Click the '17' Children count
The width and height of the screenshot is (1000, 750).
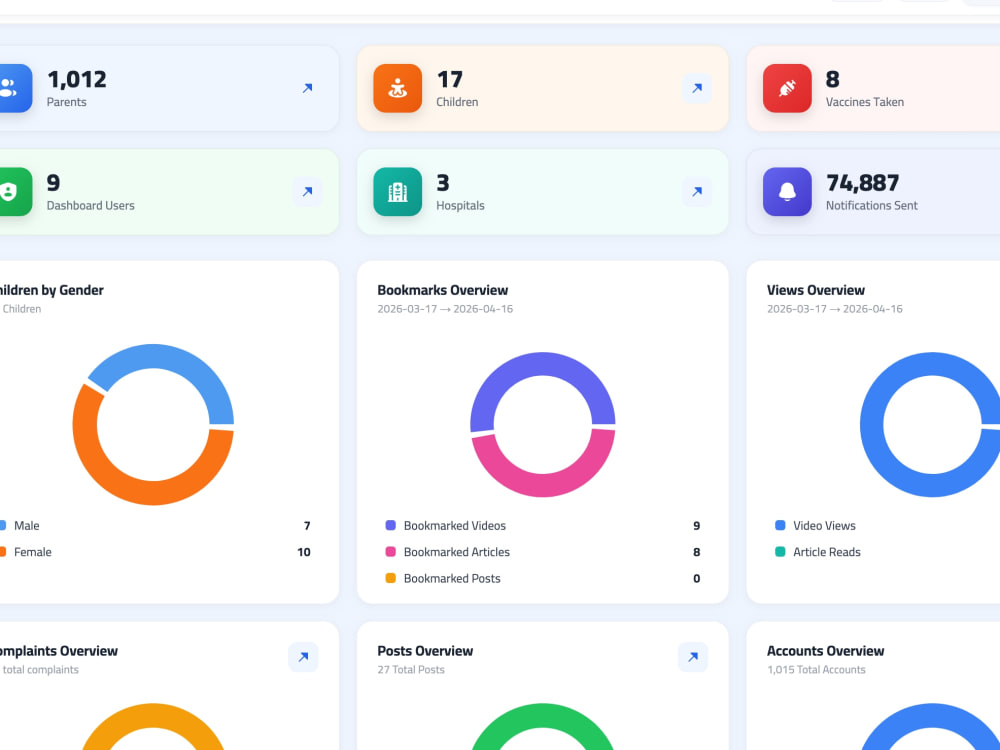click(x=450, y=80)
